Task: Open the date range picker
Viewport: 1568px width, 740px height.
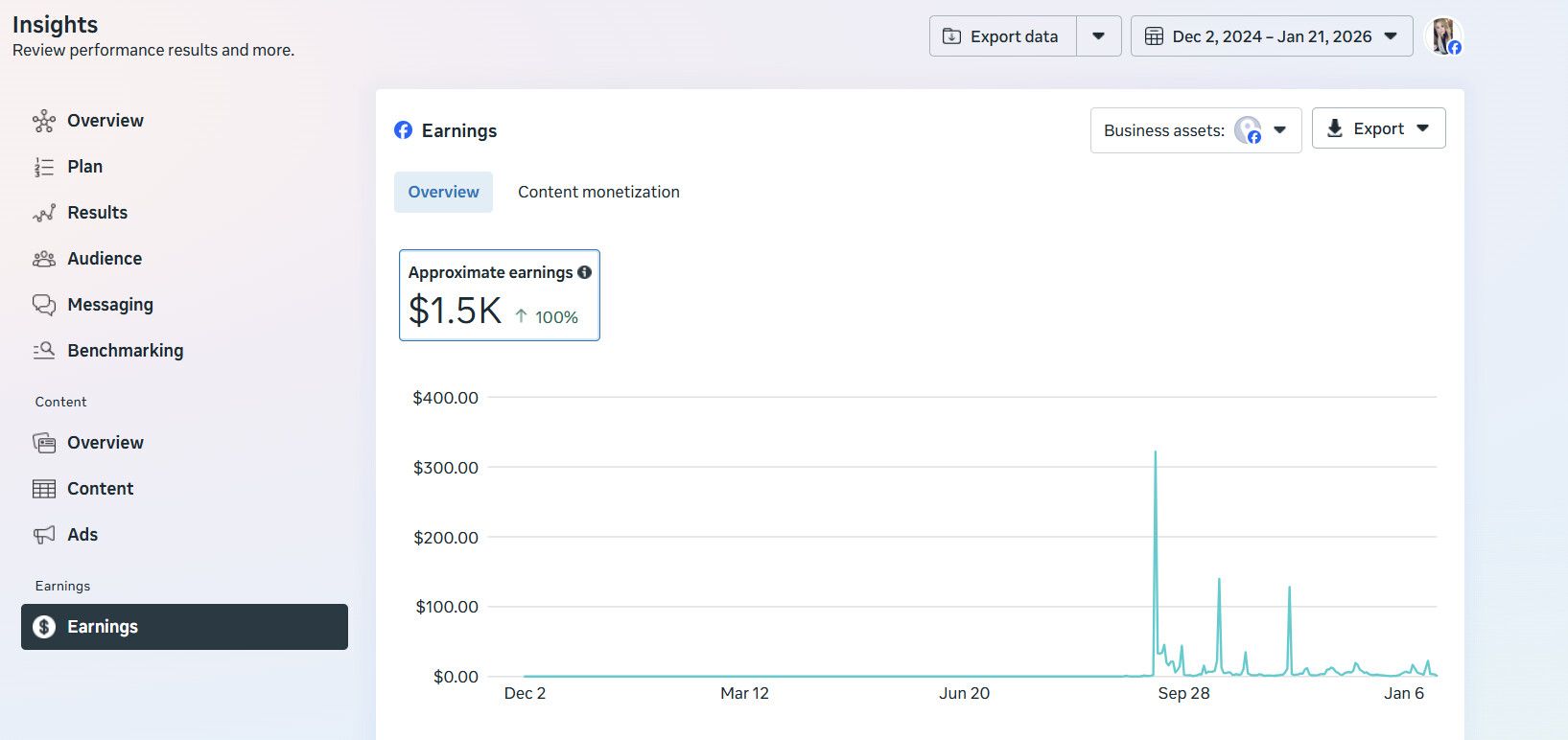Action: [x=1271, y=36]
